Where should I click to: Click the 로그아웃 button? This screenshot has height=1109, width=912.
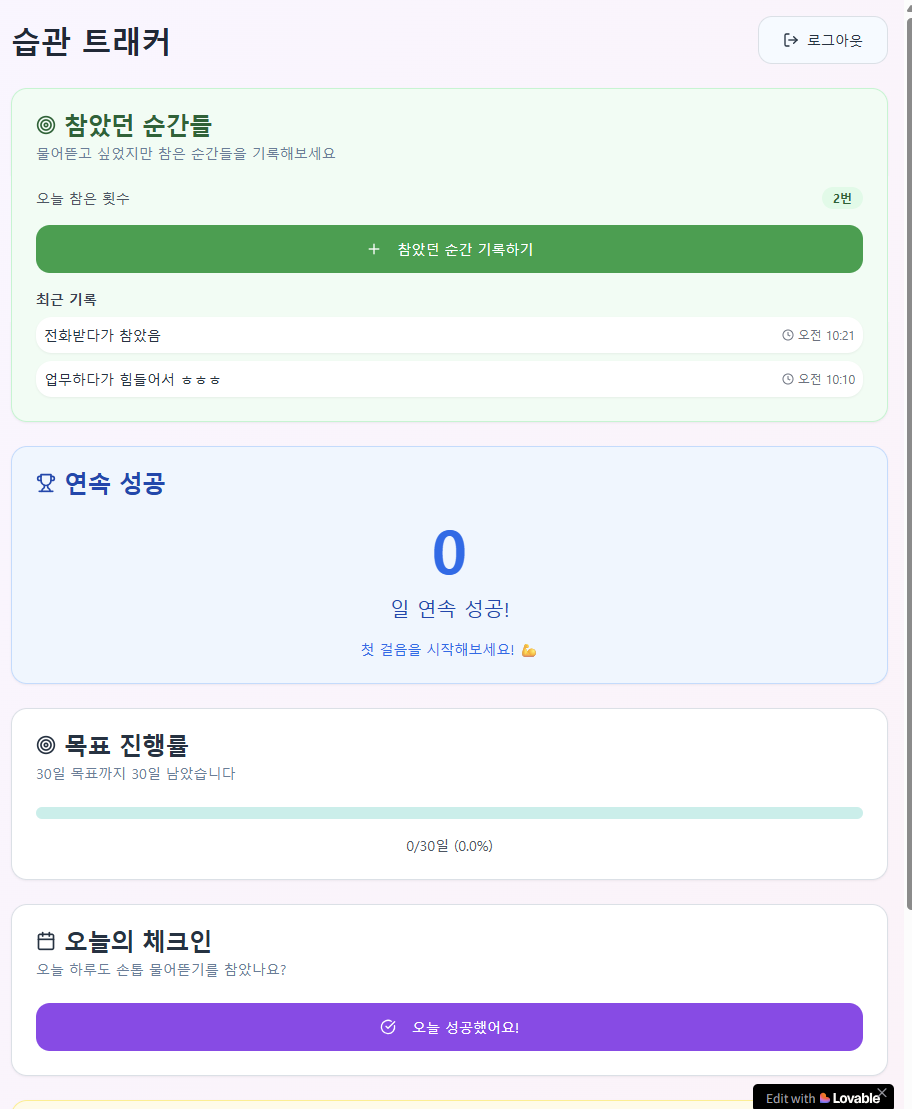pyautogui.click(x=823, y=40)
